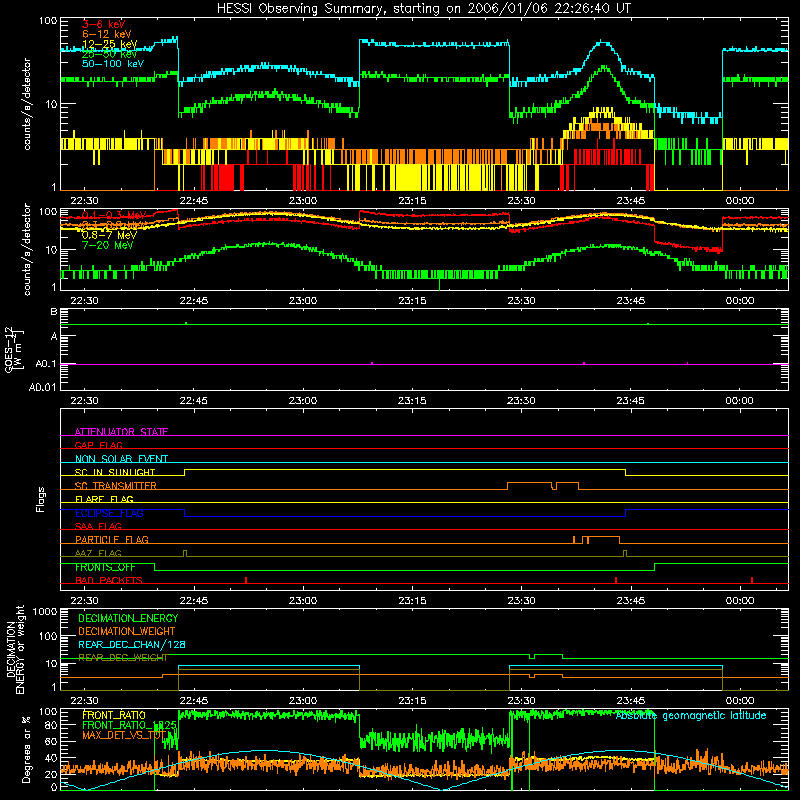Click the REAR_DEC_CHAN/128 legend label

[x=132, y=644]
